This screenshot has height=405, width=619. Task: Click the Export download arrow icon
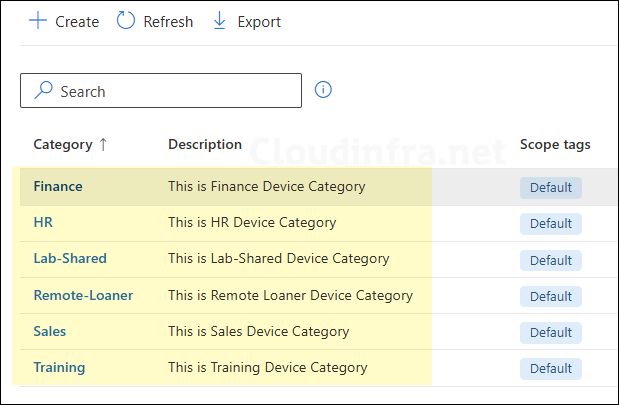pos(220,21)
